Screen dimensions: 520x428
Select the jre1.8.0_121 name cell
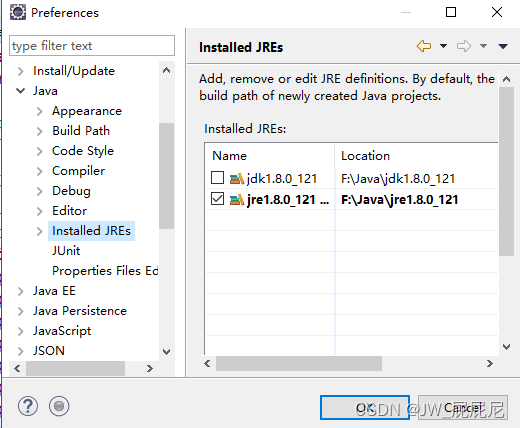pos(288,200)
